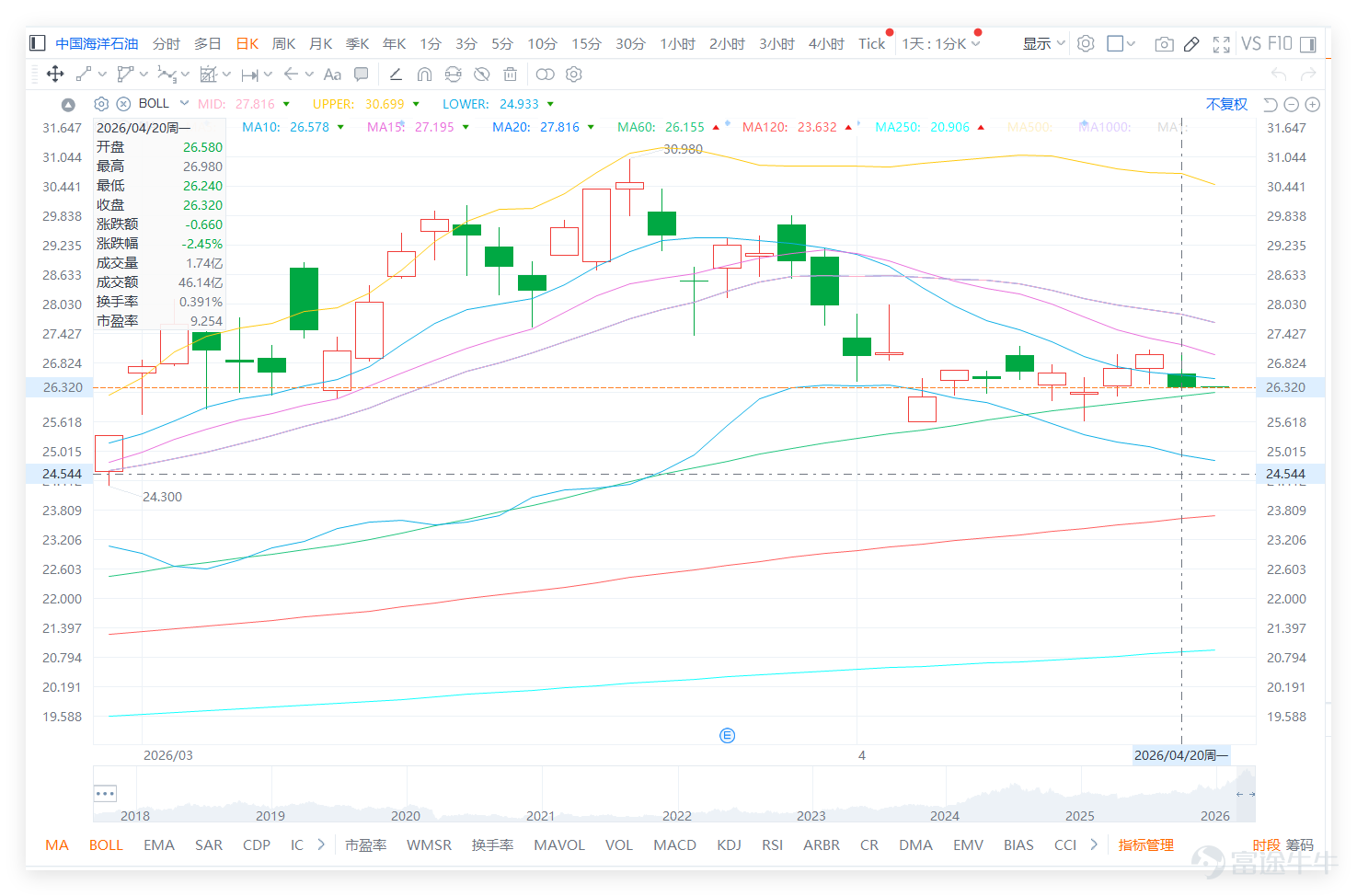Reset chart zoom with the curved arrow
The image size is (1357, 896).
1271,104
